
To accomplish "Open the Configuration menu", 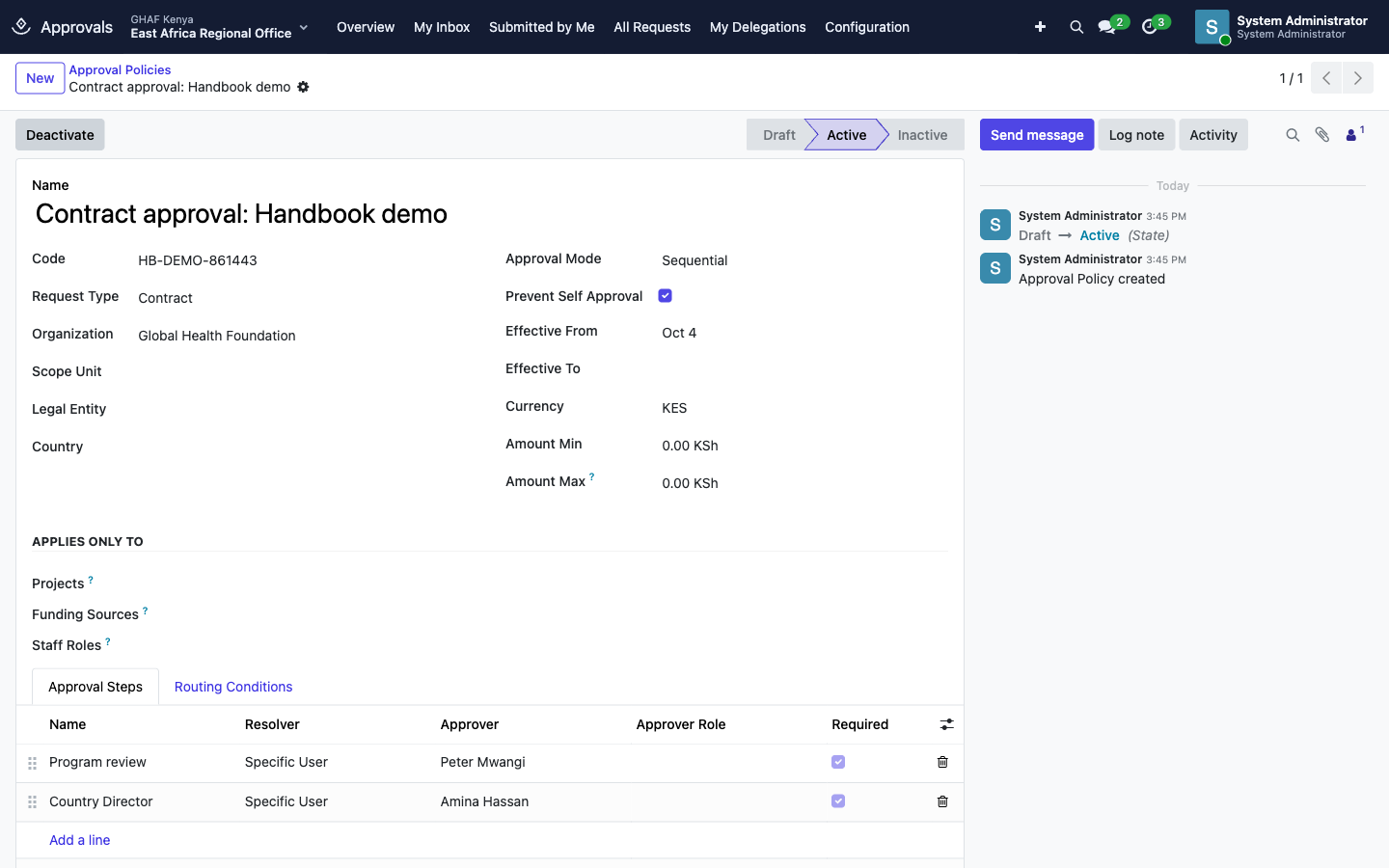I will coord(867,27).
